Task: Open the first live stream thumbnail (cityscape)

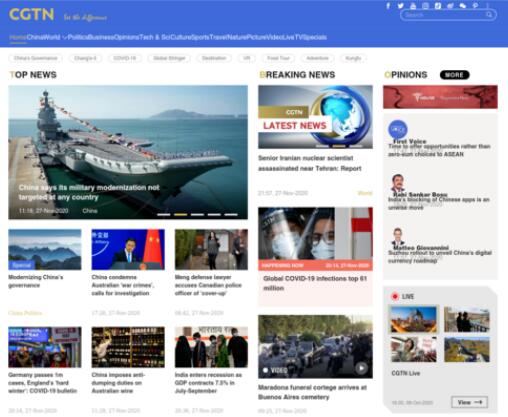Action: click(x=413, y=320)
